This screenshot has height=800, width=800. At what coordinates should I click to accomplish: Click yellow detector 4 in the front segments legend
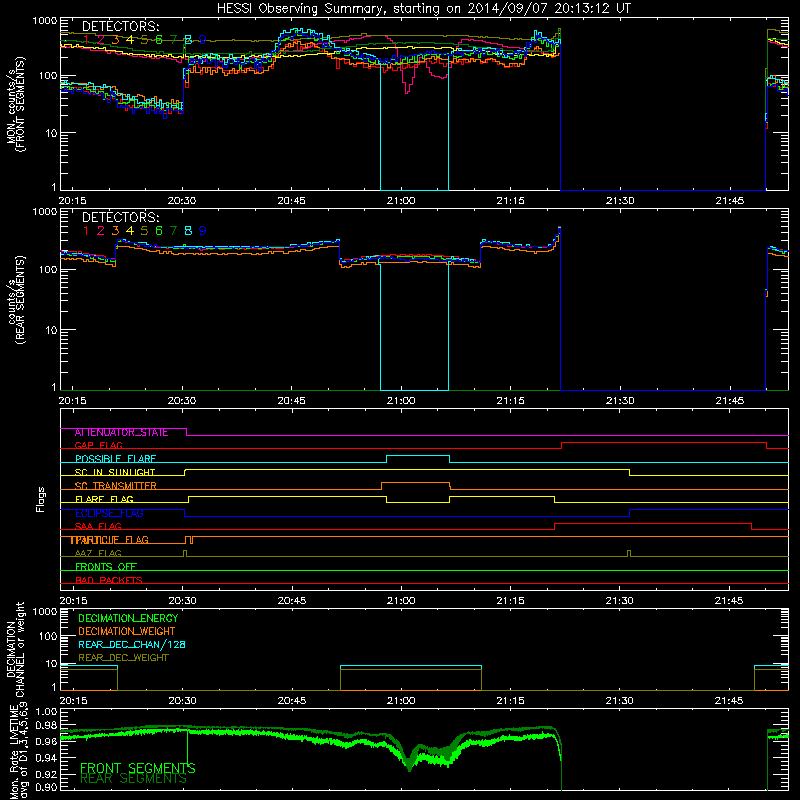coord(130,39)
